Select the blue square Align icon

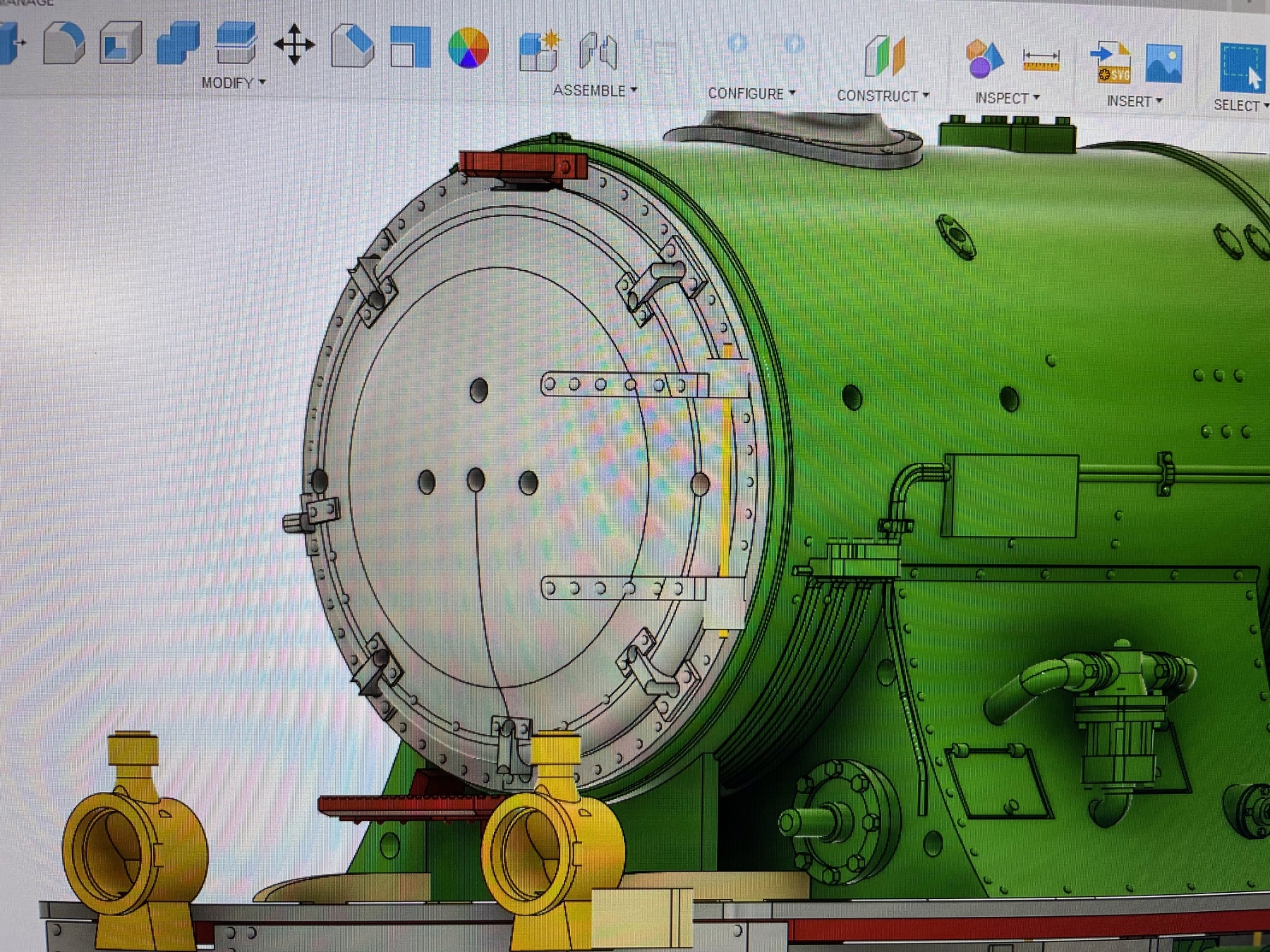point(410,47)
